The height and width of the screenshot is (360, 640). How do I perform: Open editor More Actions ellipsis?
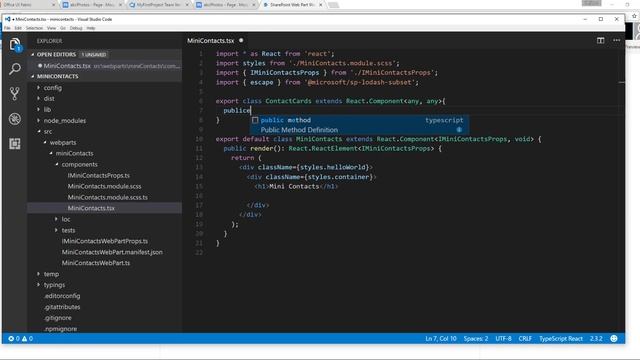616,40
